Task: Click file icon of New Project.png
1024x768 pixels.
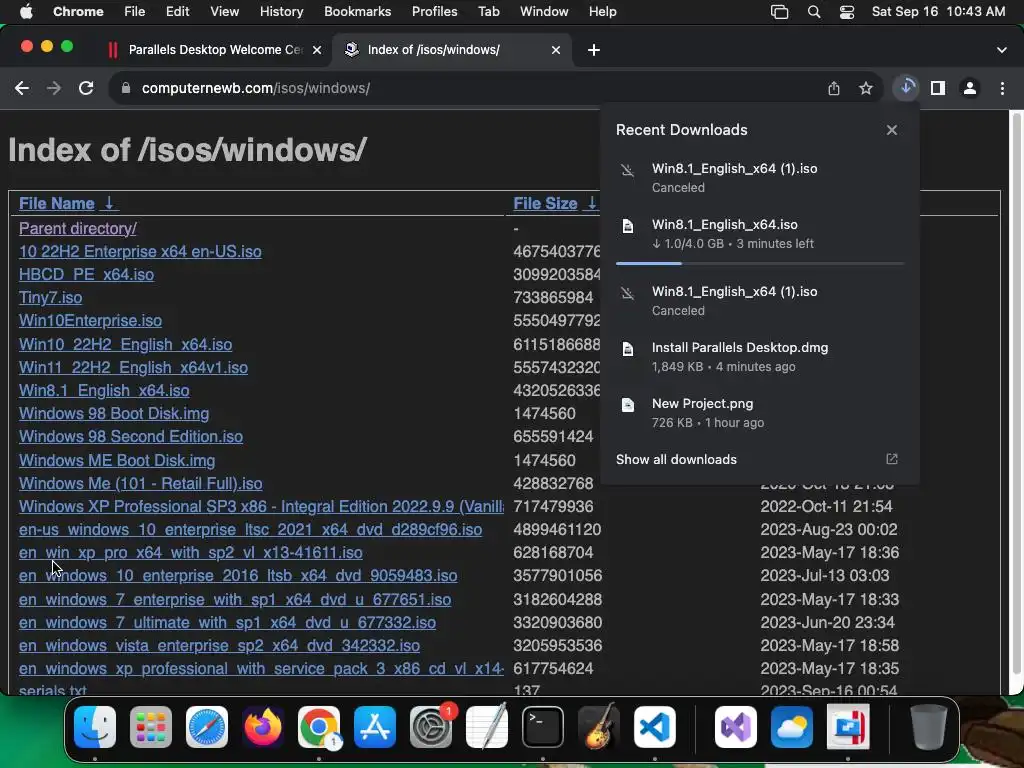Action: [628, 405]
